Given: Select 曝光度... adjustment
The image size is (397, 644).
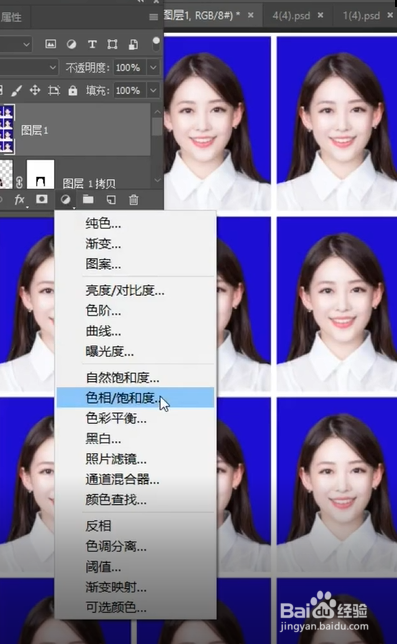Looking at the screenshot, I should point(135,352).
